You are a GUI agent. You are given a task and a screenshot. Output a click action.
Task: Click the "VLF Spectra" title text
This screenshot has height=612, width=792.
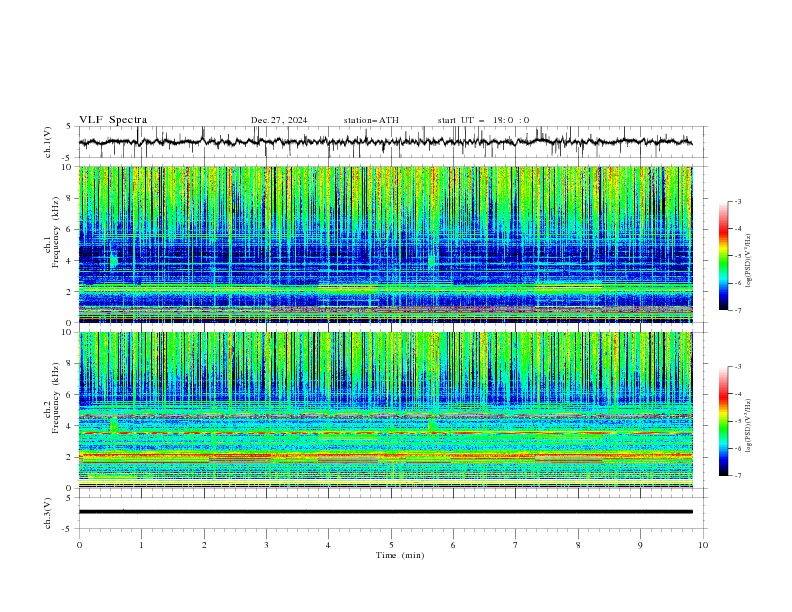tap(113, 120)
